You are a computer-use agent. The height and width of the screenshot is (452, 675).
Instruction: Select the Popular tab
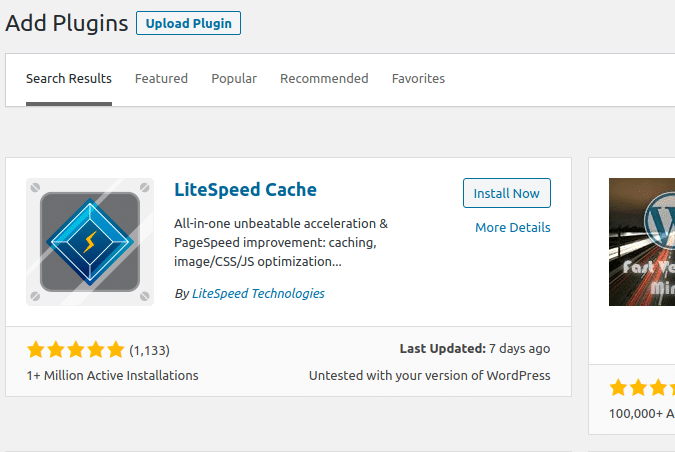coord(234,79)
